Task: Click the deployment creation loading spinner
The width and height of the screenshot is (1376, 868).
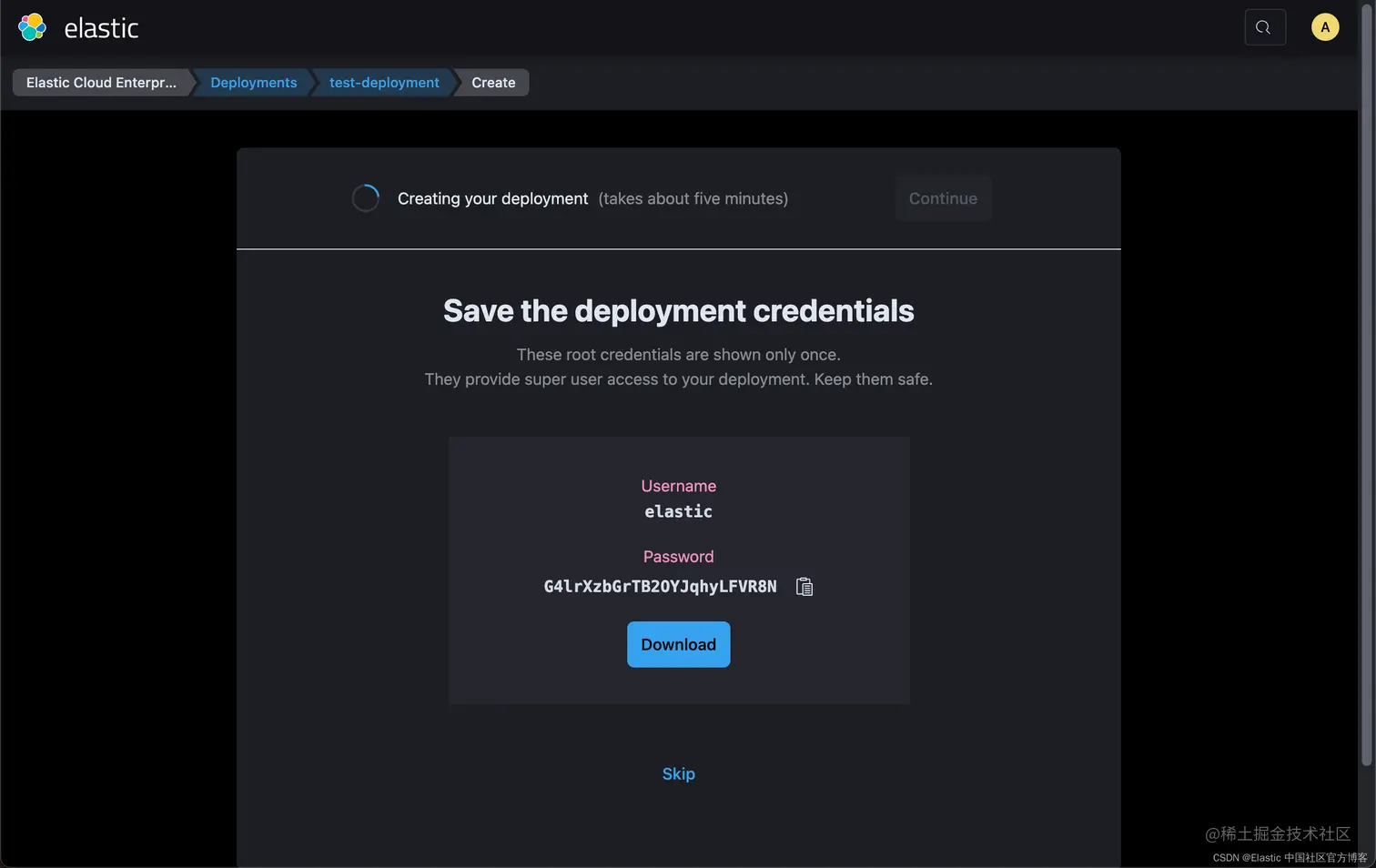Action: pyautogui.click(x=365, y=198)
